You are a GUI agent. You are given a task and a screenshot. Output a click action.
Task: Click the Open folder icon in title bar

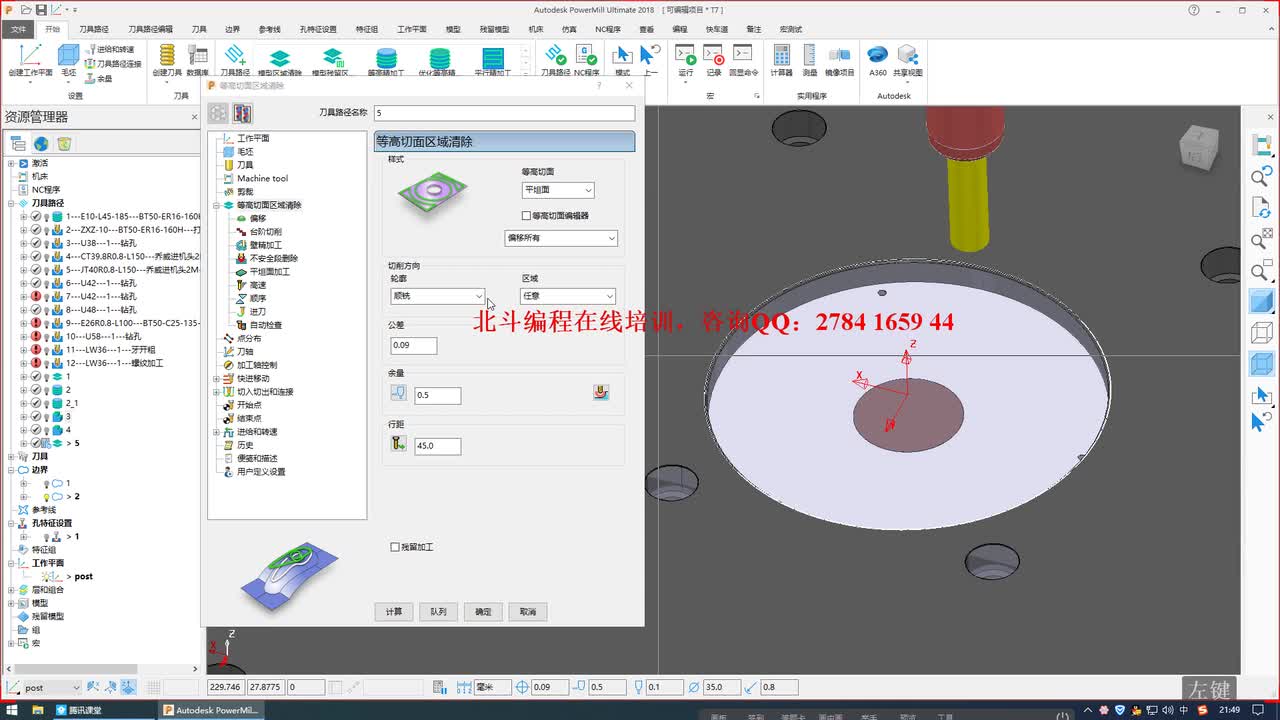click(x=25, y=9)
